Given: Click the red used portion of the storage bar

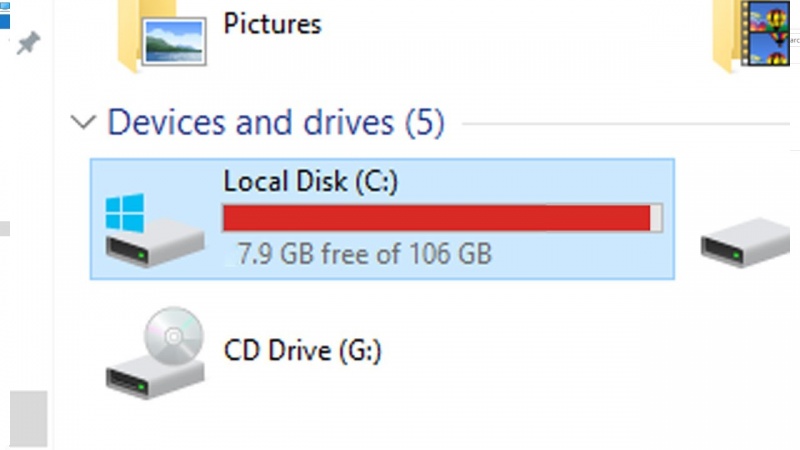Looking at the screenshot, I should 435,218.
